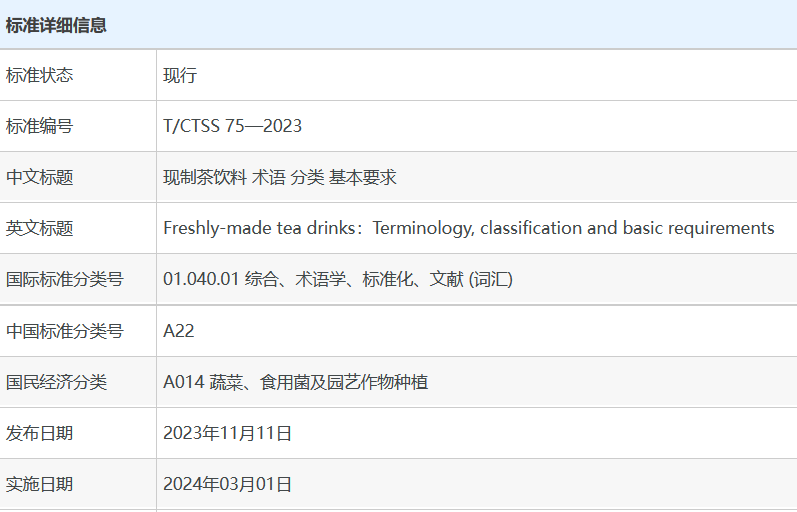Click the 中文标题 row label
Screen dimensions: 797x512
coord(40,177)
